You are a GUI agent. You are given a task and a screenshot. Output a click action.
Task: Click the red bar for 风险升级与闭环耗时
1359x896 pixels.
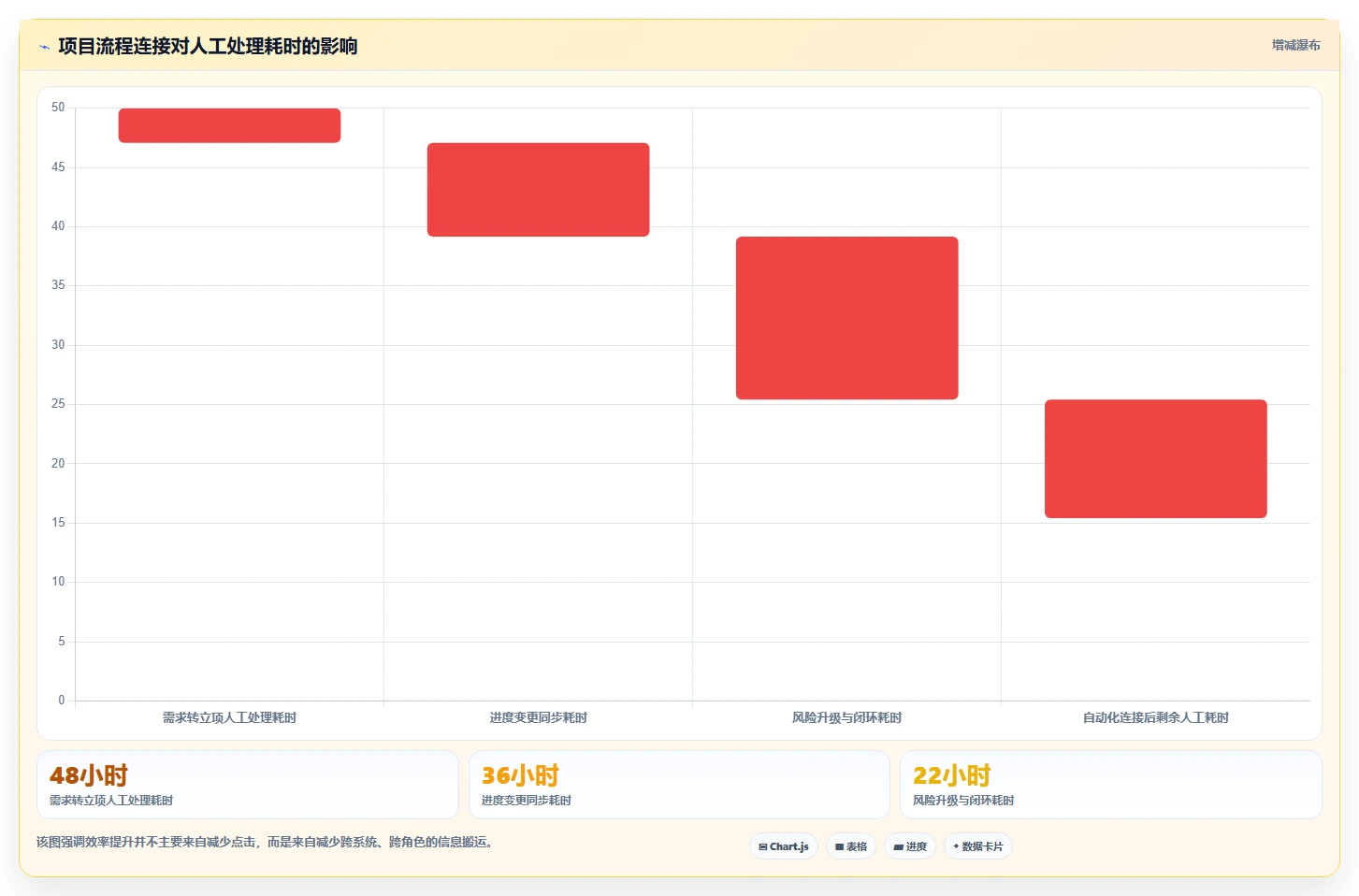tap(846, 318)
